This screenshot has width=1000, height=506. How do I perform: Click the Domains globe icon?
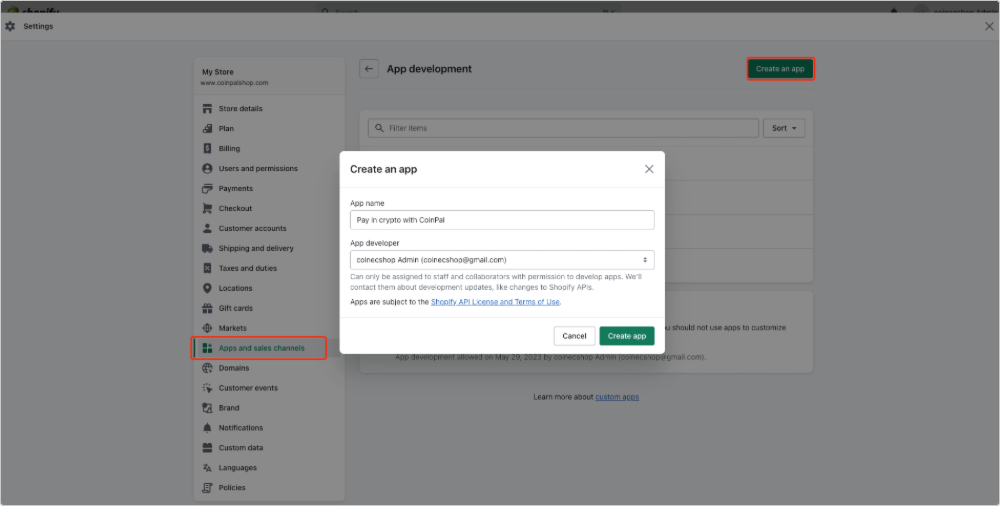(207, 368)
